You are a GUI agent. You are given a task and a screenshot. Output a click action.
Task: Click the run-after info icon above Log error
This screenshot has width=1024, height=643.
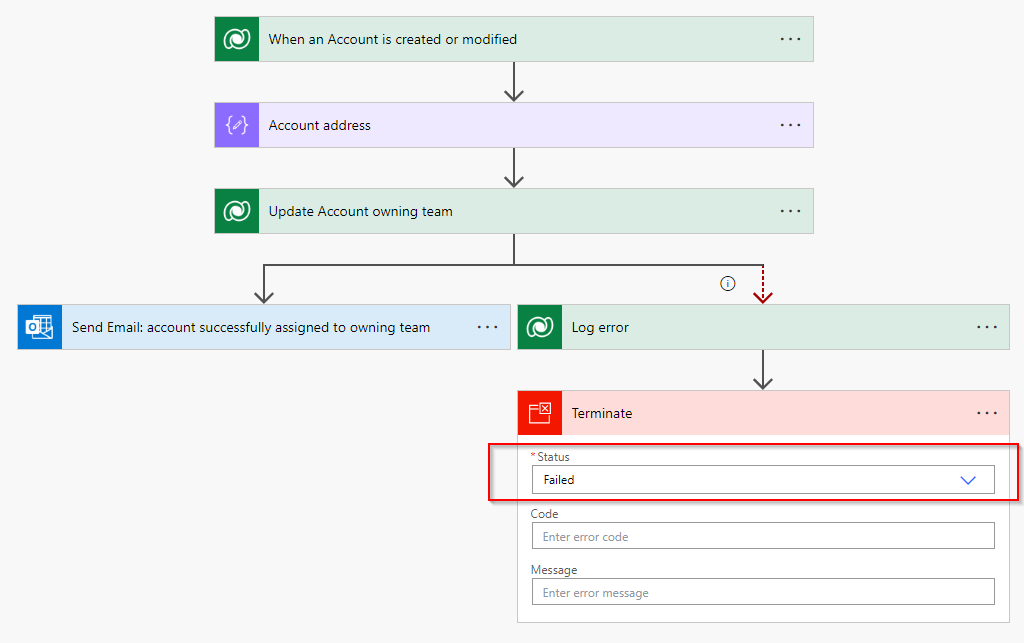pyautogui.click(x=728, y=283)
